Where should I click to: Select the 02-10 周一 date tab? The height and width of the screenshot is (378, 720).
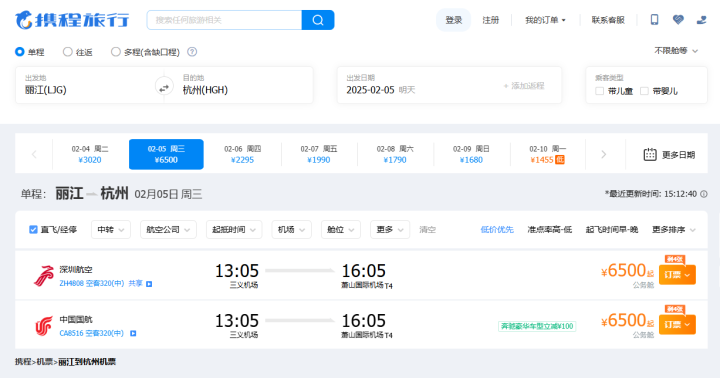coord(547,154)
